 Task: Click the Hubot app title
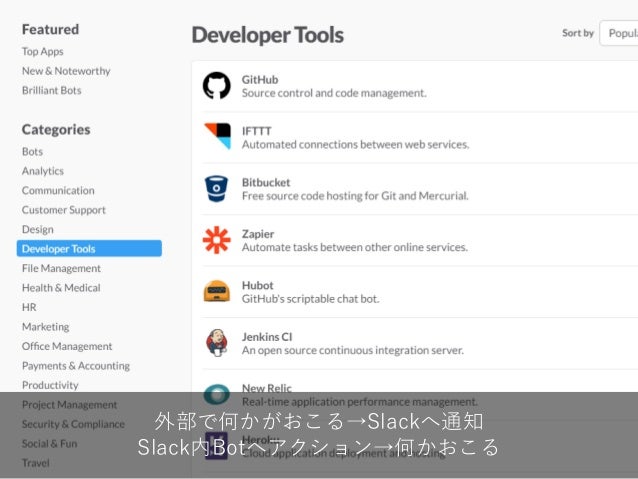point(258,286)
